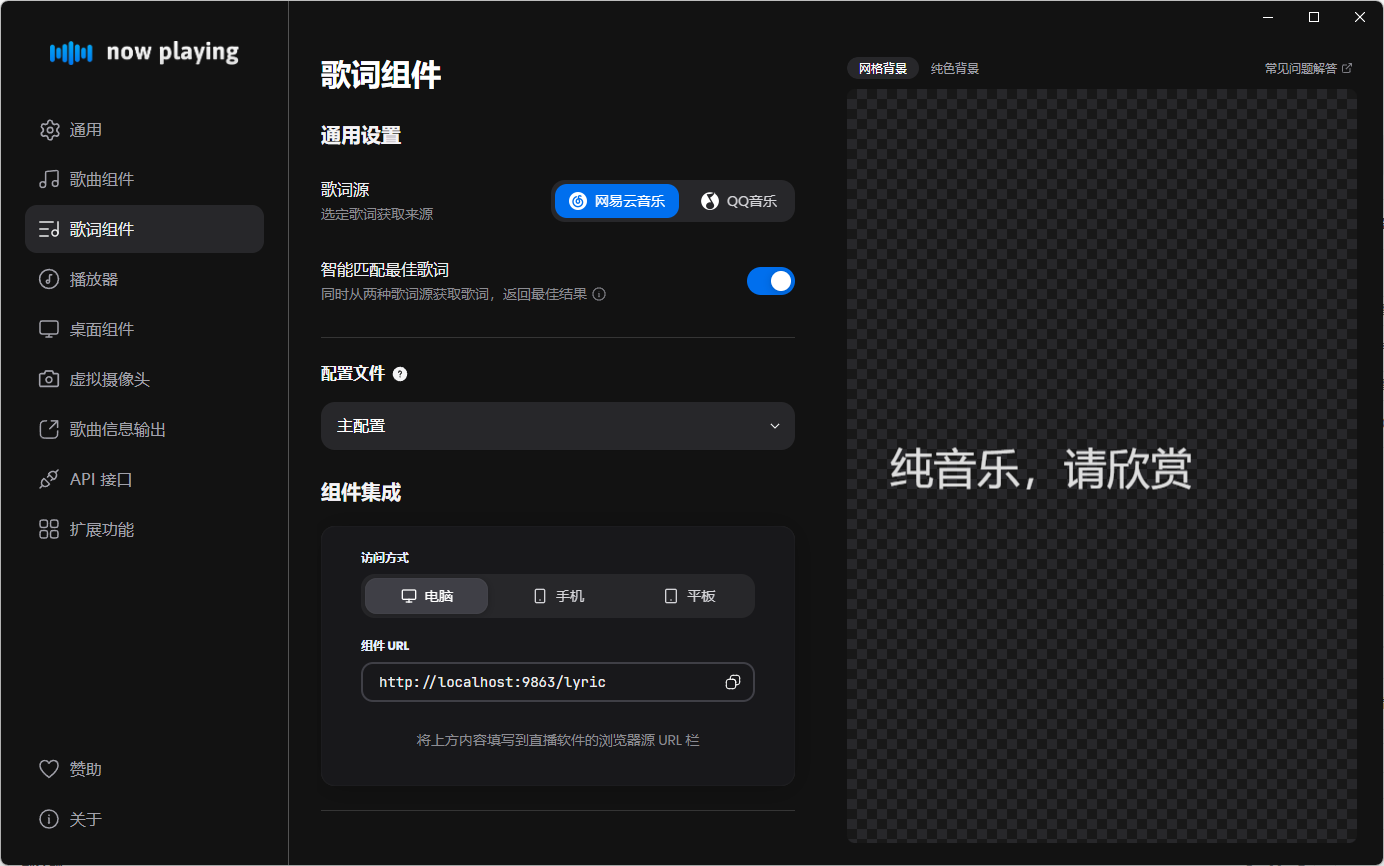Select 手机 access mode
Screen dimensions: 1384x866
[558, 596]
